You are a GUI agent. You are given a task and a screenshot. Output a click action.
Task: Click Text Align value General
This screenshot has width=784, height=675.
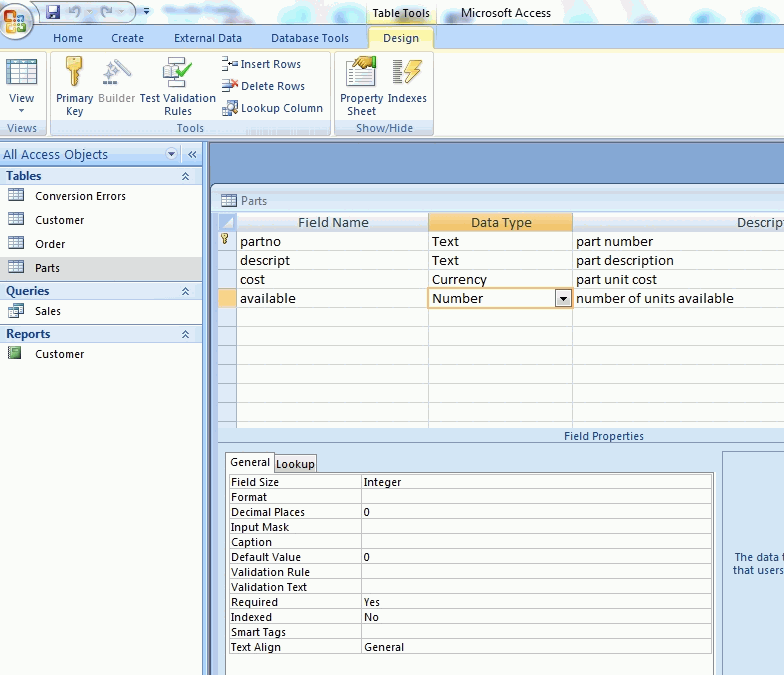536,646
